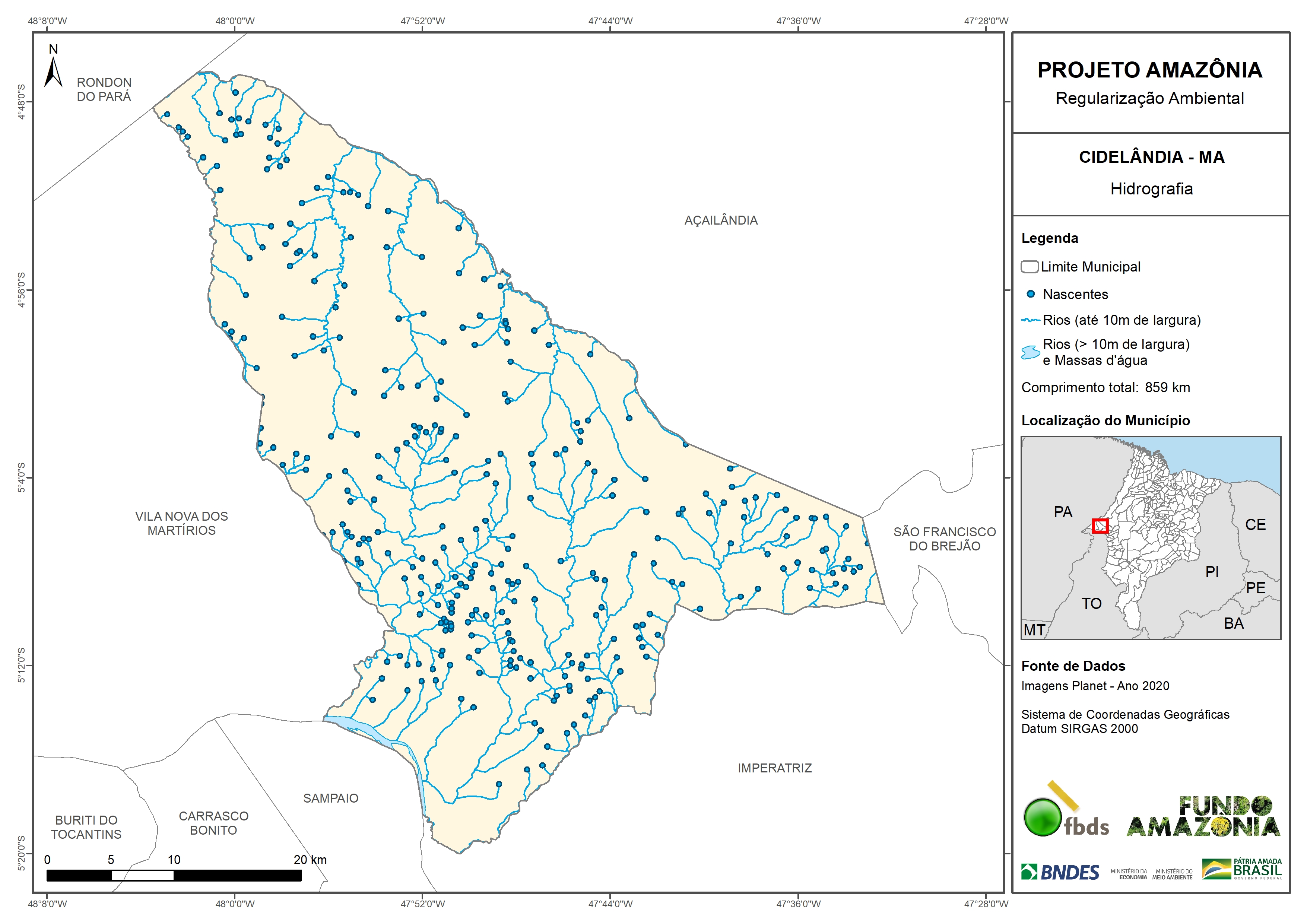The width and height of the screenshot is (1307, 924).
Task: Click the Fundo Amazônia logo
Action: coord(1203,817)
